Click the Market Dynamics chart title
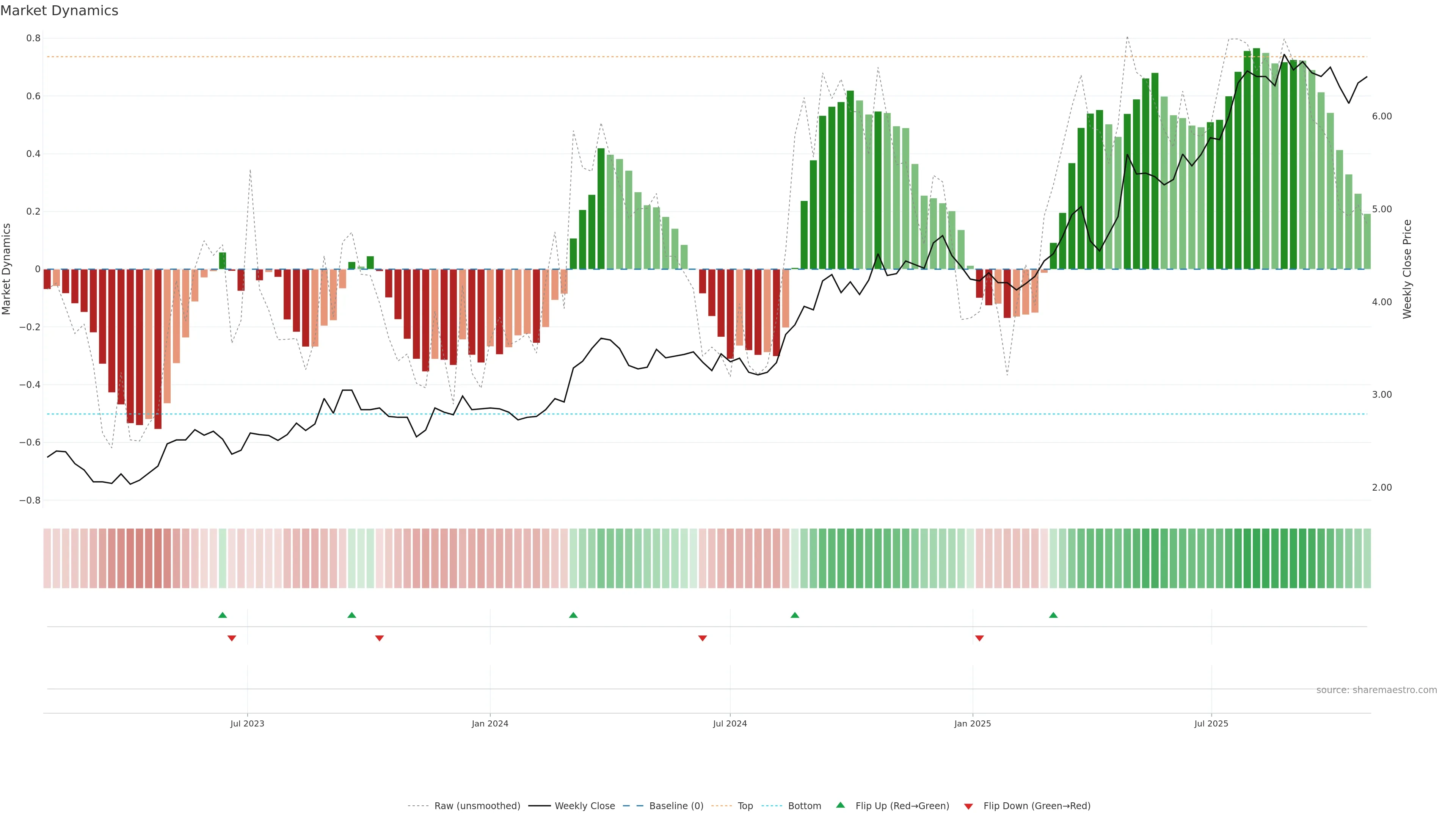This screenshot has width=1456, height=819. 60,11
